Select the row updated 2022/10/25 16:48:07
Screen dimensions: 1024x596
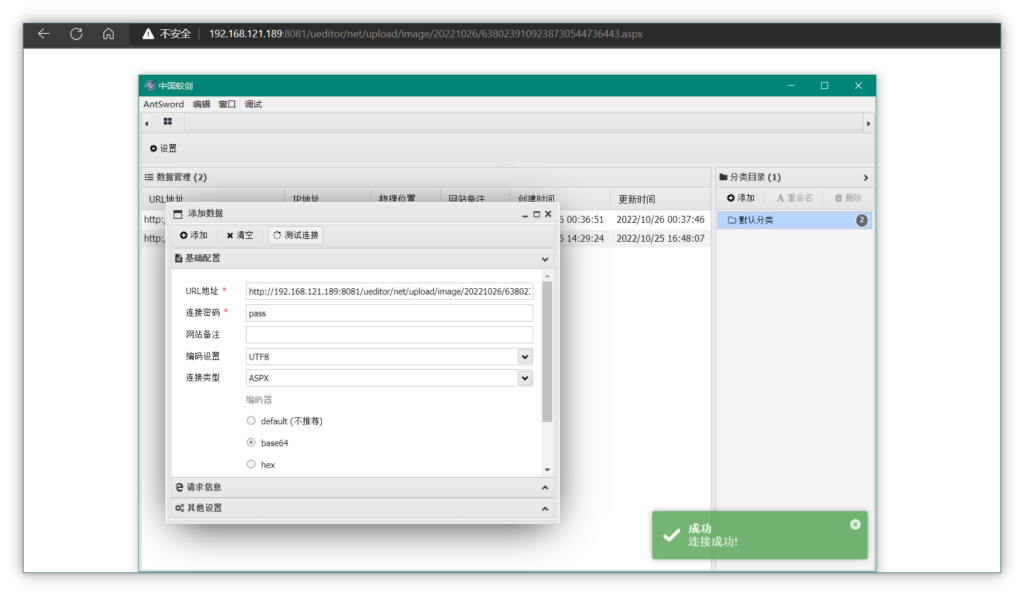pos(660,239)
